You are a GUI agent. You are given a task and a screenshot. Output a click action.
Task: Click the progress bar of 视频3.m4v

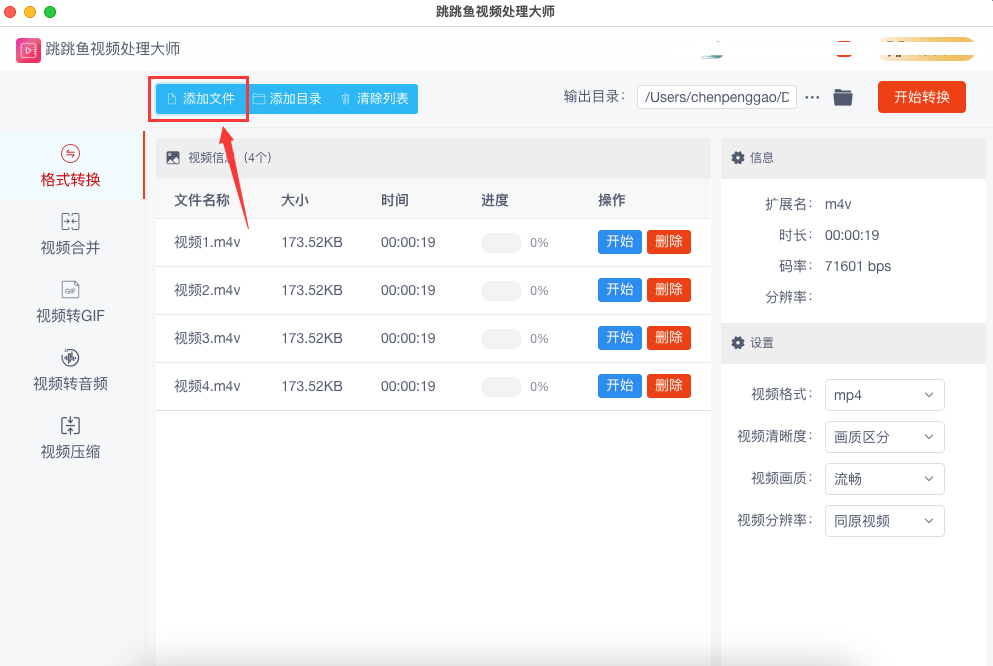click(x=501, y=339)
